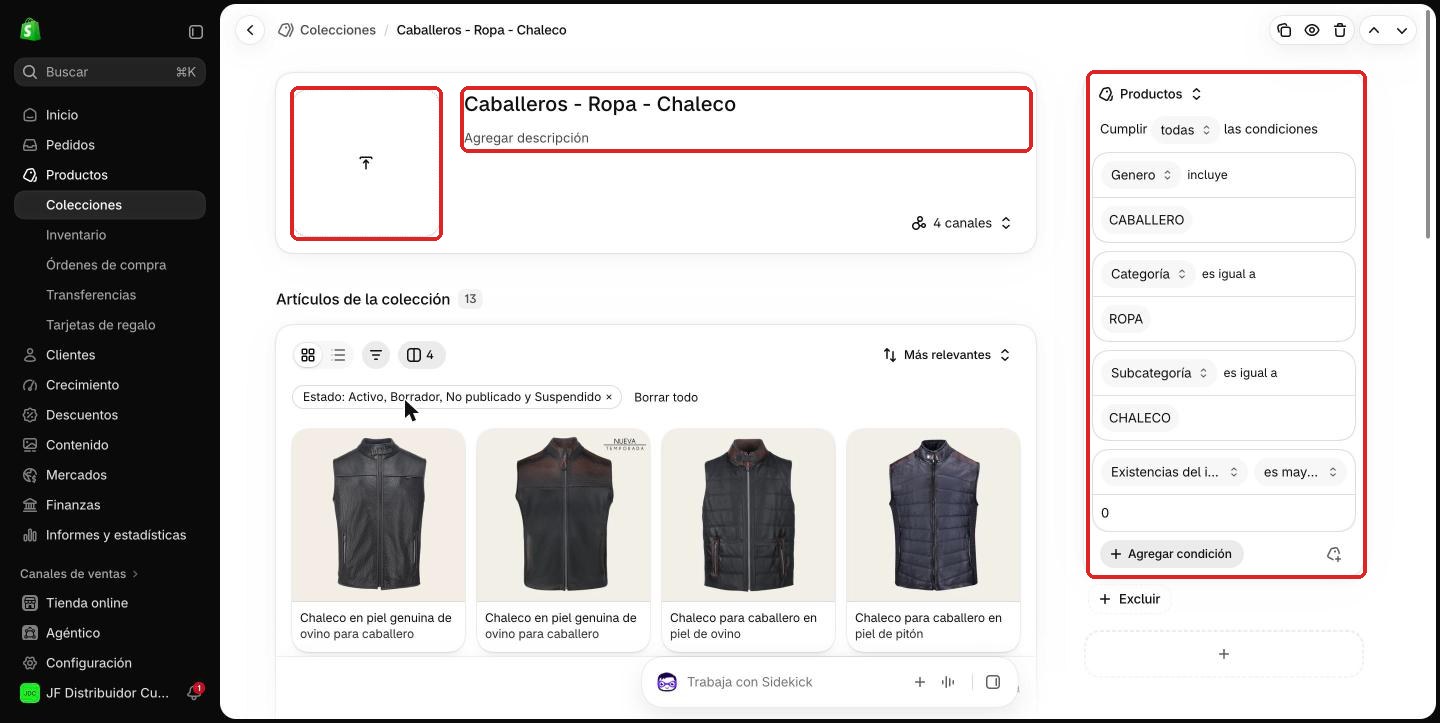Open the es mayor operator dropdown
Viewport: 1440px width, 723px height.
point(1300,472)
